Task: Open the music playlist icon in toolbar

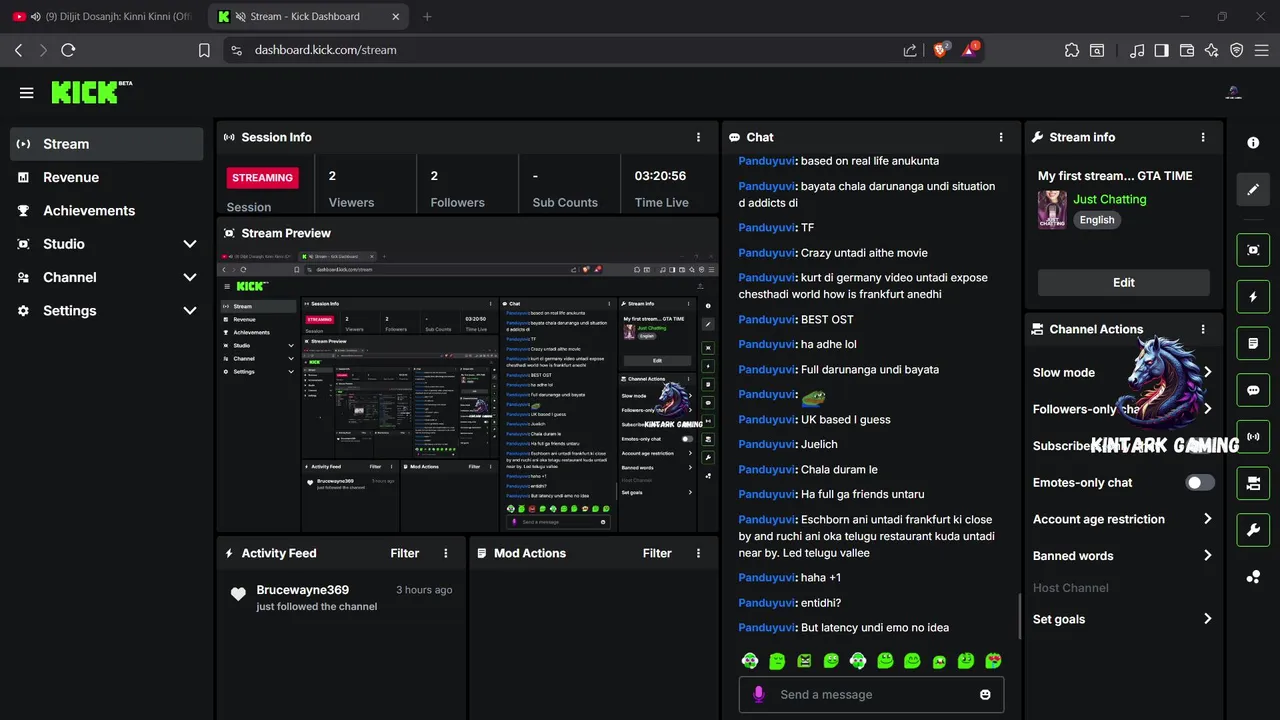Action: click(x=1137, y=50)
